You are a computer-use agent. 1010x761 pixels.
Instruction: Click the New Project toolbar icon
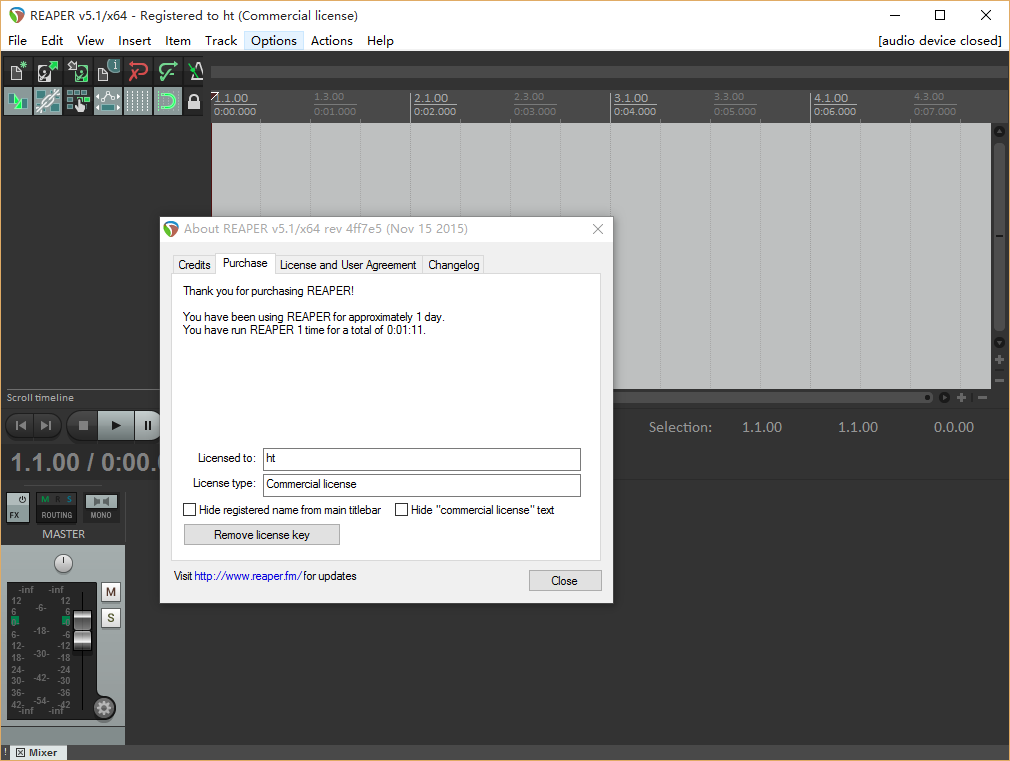(x=18, y=71)
